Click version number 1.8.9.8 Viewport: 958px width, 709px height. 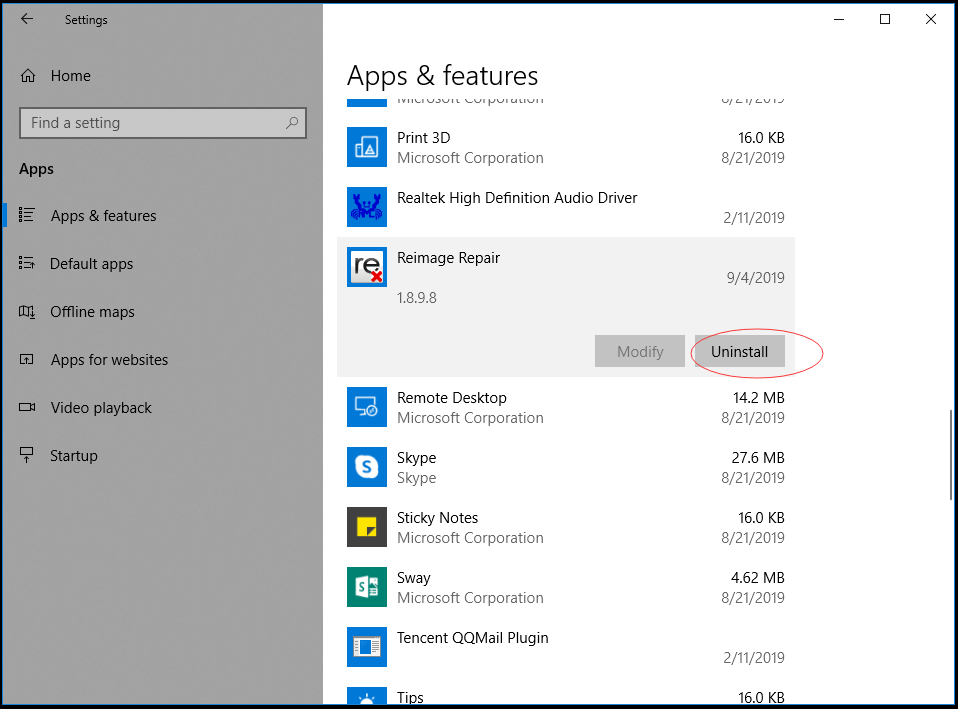click(417, 298)
